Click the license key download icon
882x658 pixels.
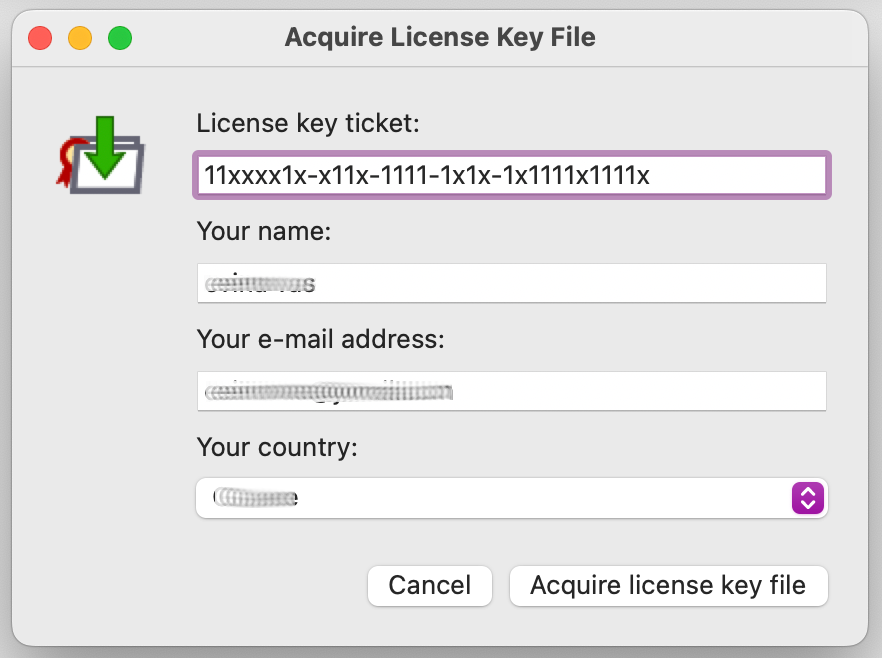click(100, 156)
